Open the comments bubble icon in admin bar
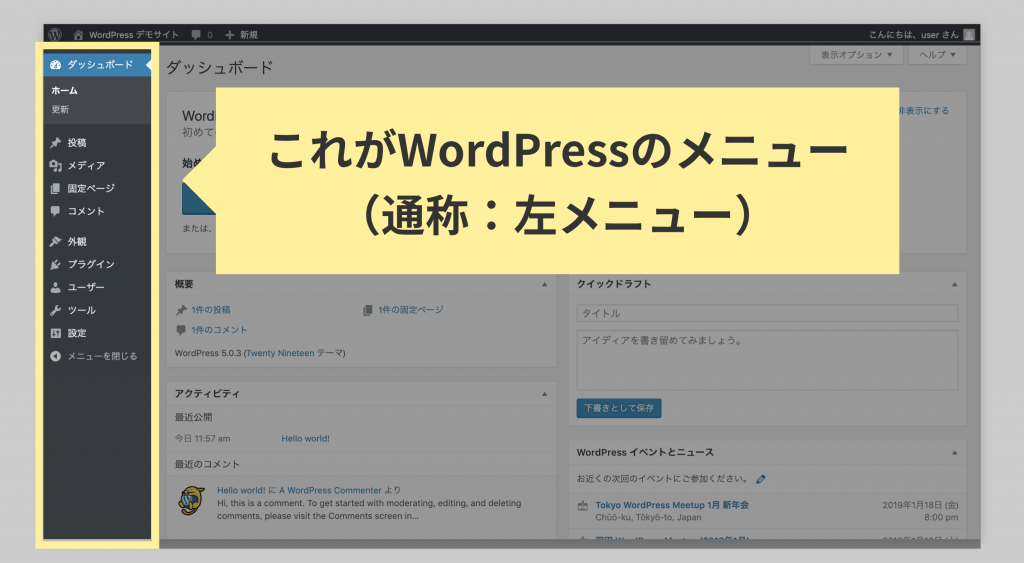Screen dimensions: 1024x563 click(x=196, y=35)
